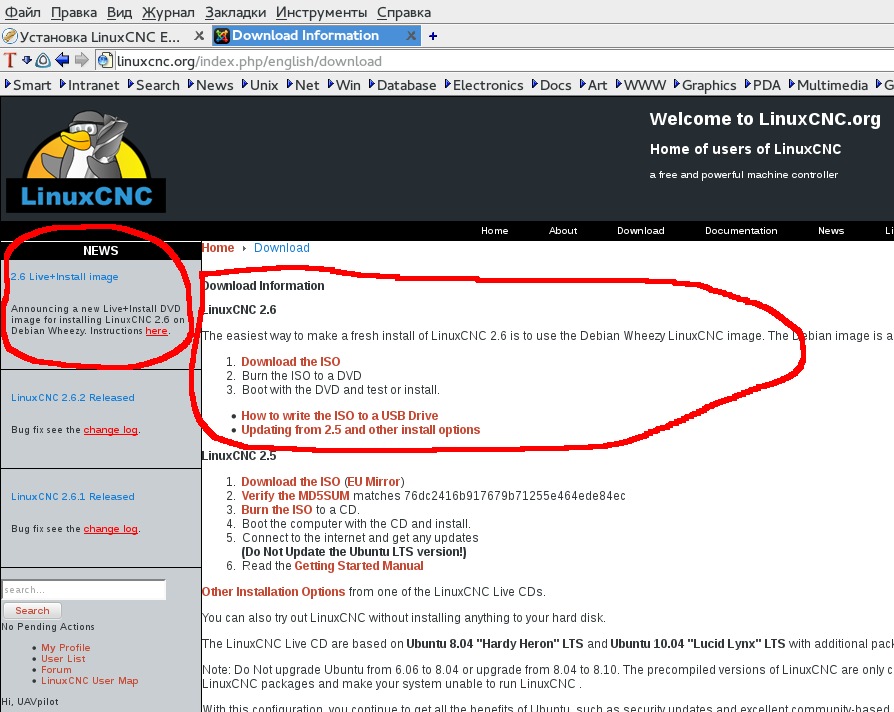Expand the Net bookmarks folder
894x712 pixels.
(x=303, y=85)
